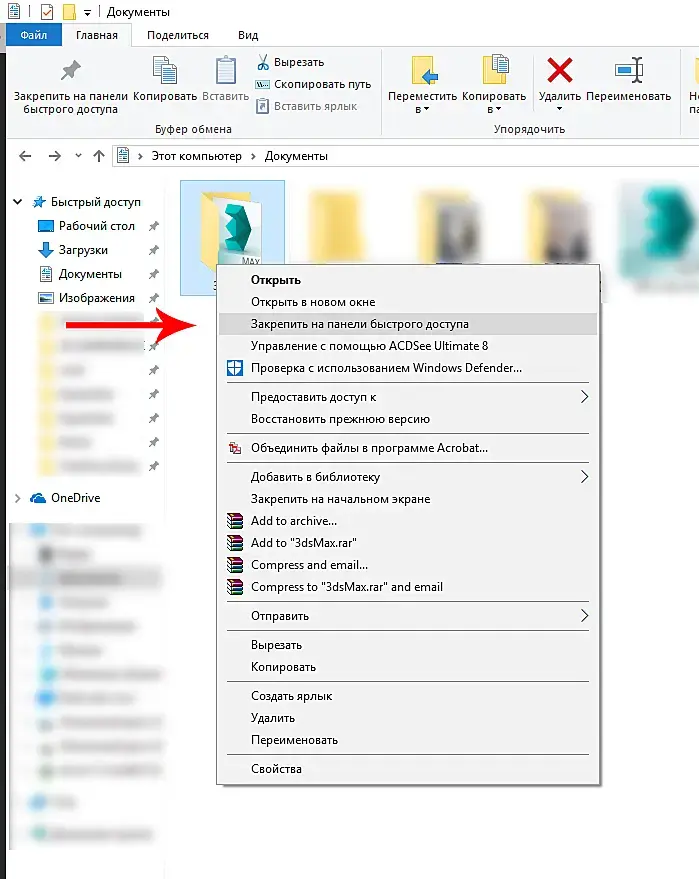Choose Удалить in the context menu
The height and width of the screenshot is (879, 699).
[x=408, y=718]
